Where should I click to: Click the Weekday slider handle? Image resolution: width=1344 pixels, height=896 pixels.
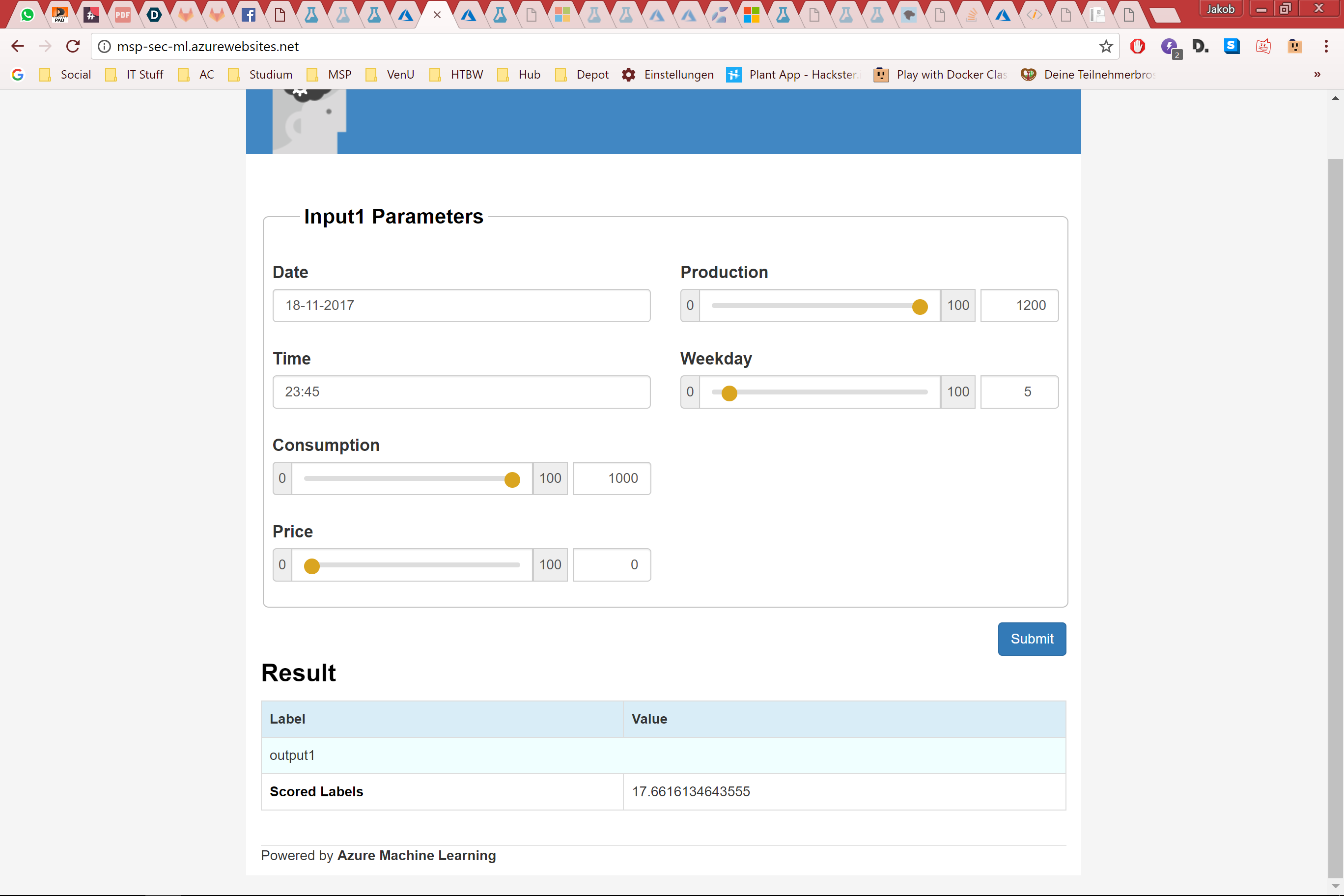coord(728,393)
